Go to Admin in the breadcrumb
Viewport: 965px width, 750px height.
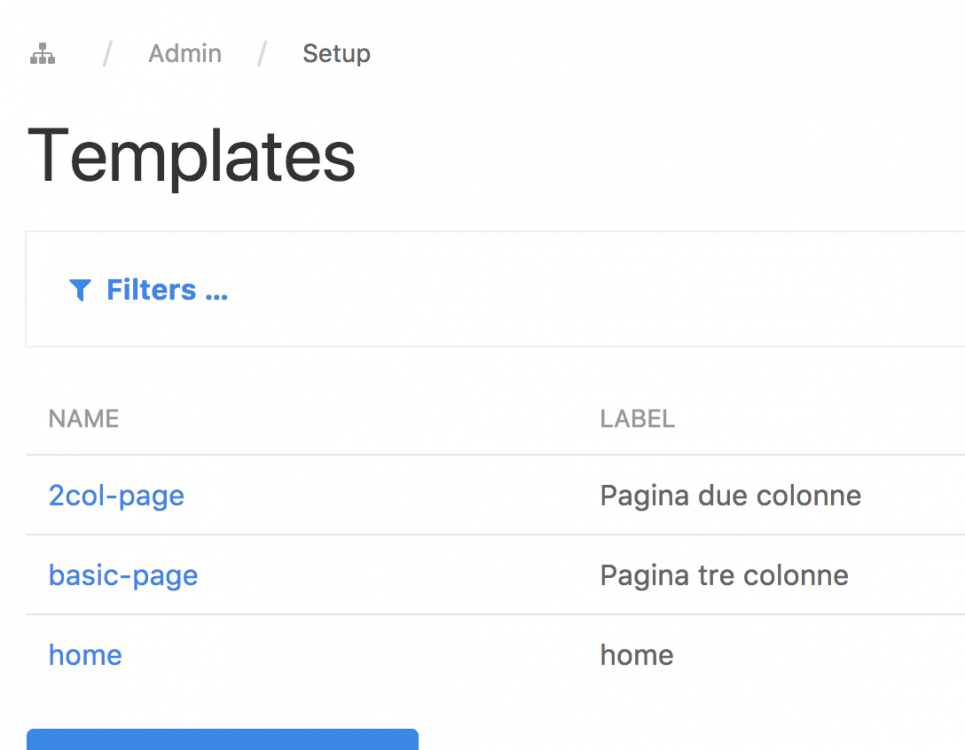[x=185, y=53]
